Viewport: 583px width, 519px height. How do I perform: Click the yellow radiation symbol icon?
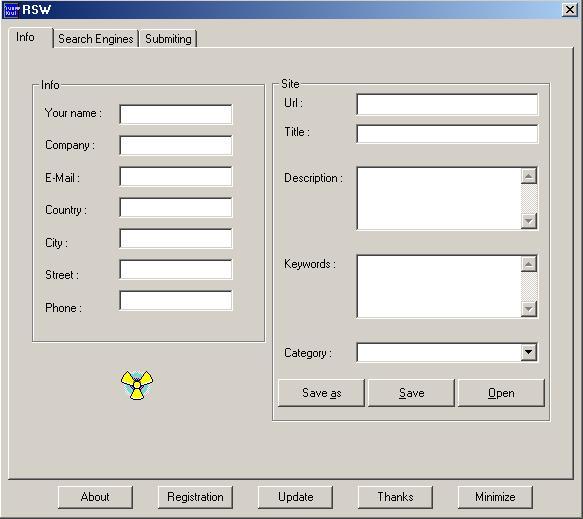pyautogui.click(x=137, y=385)
